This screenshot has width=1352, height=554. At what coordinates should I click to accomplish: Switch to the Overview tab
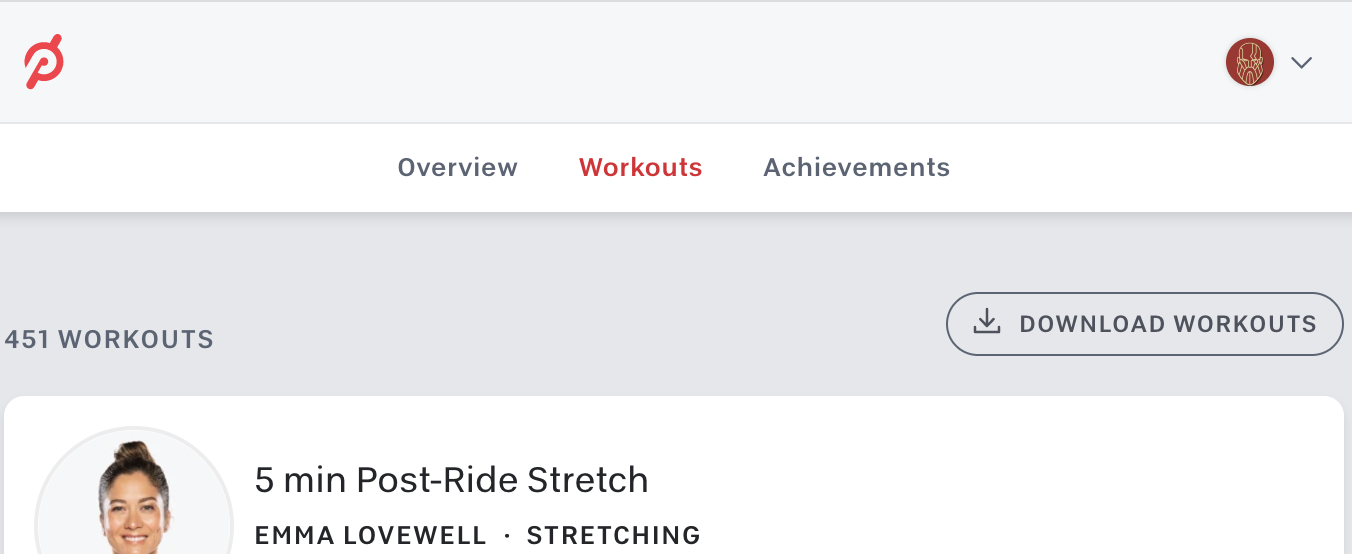coord(458,167)
